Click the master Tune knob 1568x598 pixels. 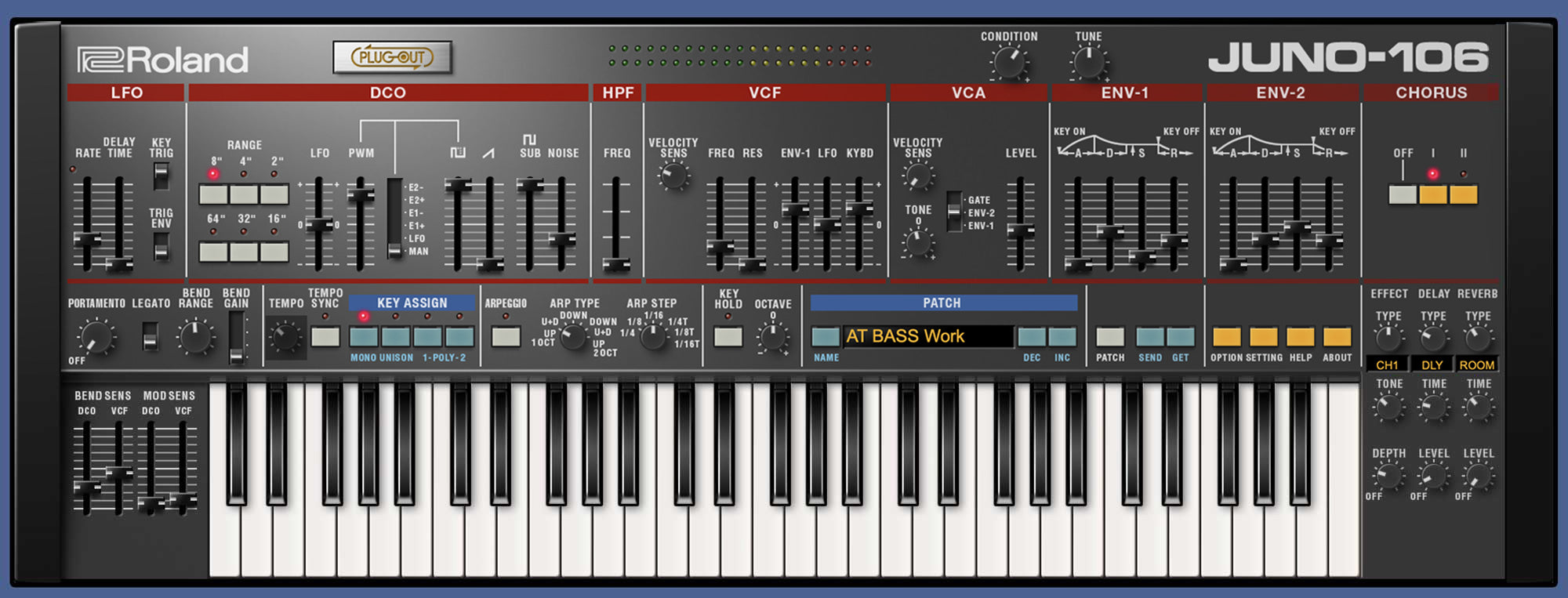[x=1088, y=62]
